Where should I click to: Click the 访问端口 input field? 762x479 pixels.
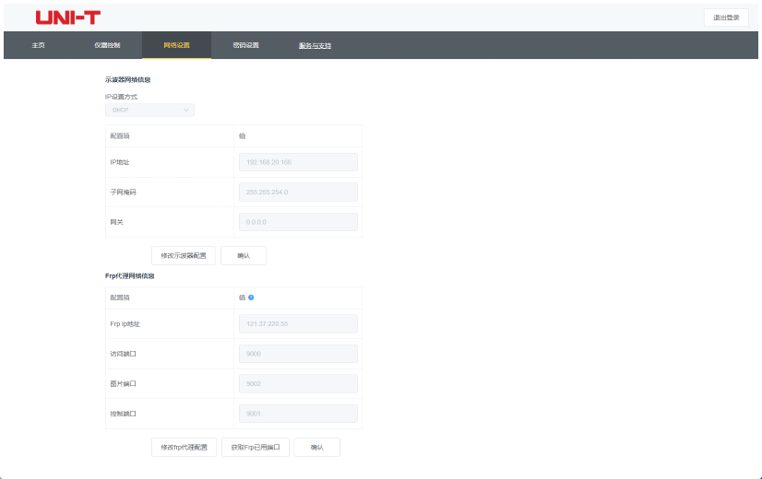pos(298,354)
